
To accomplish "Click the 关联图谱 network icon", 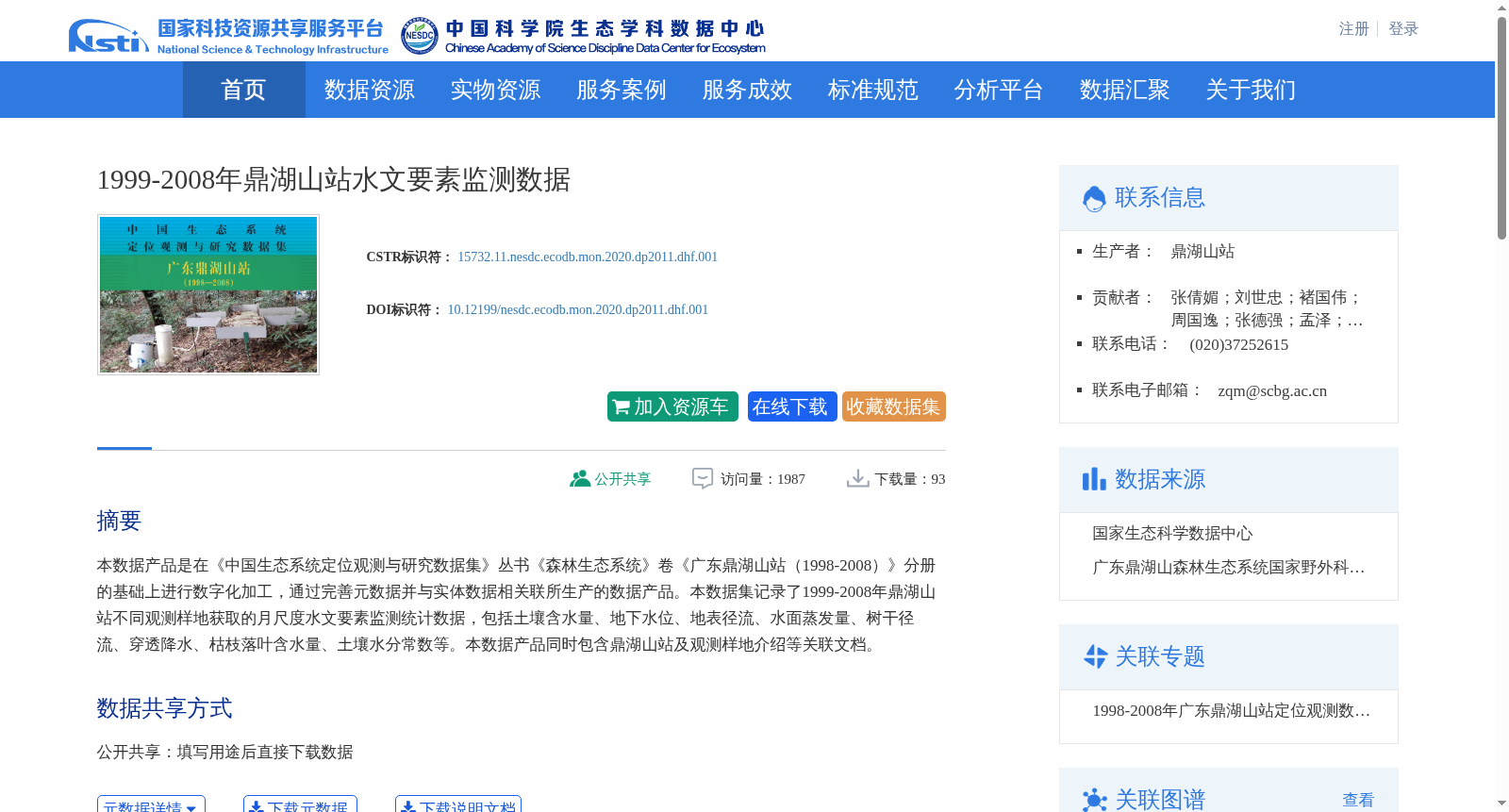I will pos(1095,800).
